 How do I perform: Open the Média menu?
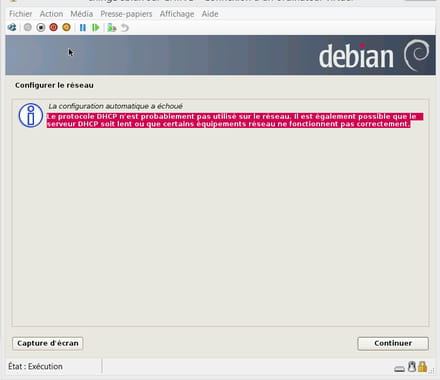(x=82, y=14)
